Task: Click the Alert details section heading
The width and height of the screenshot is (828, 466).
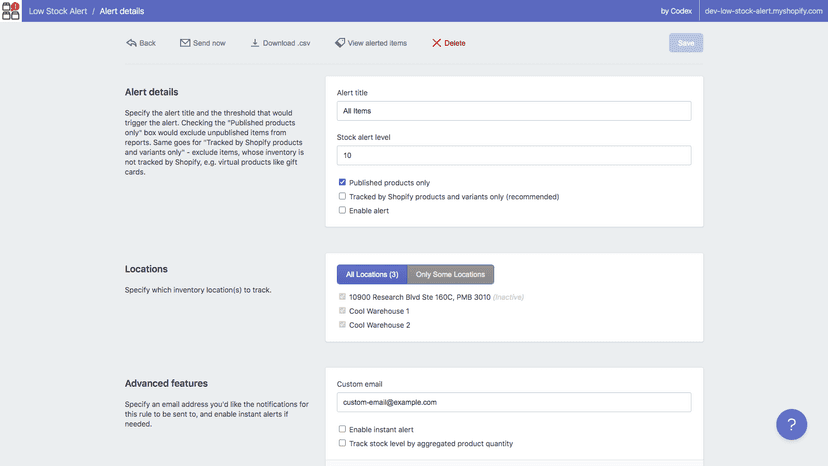Action: [152, 92]
